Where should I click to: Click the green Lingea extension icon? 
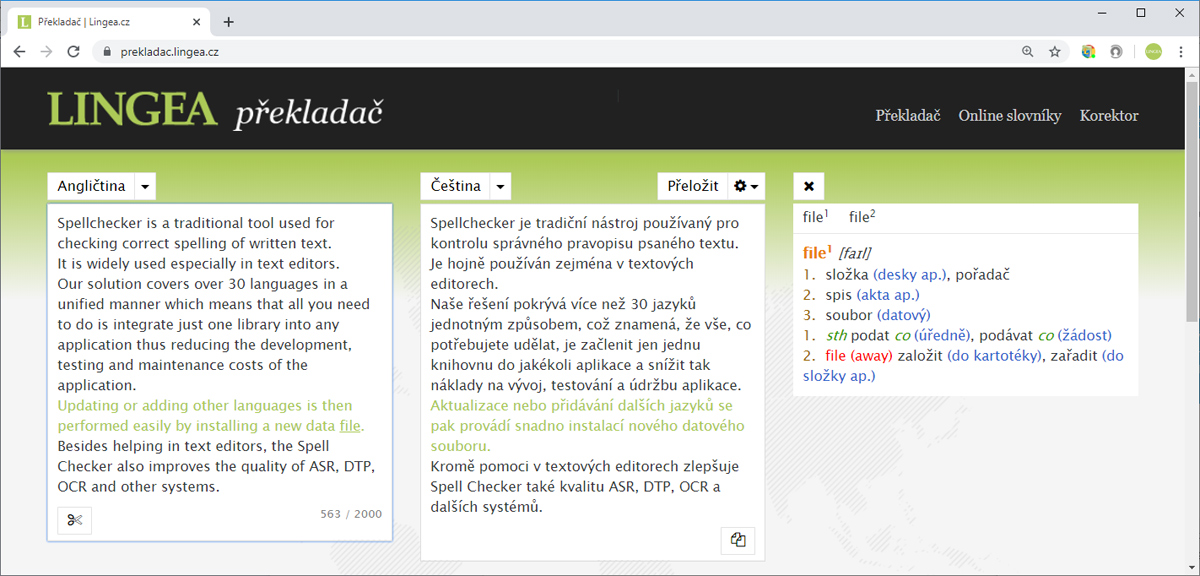1153,52
